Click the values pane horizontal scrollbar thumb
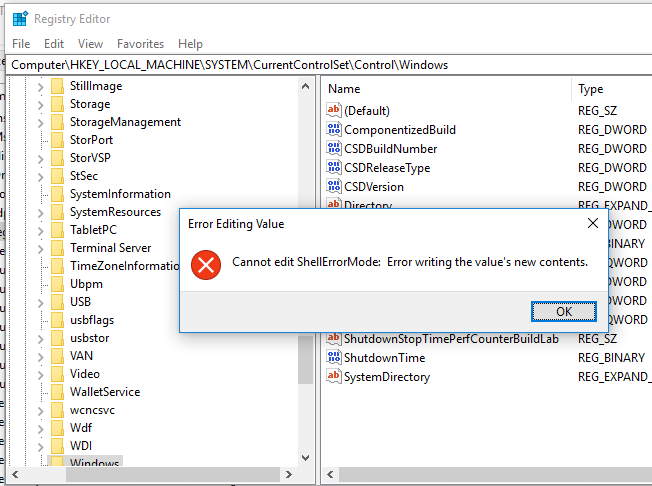The width and height of the screenshot is (652, 486). 496,474
